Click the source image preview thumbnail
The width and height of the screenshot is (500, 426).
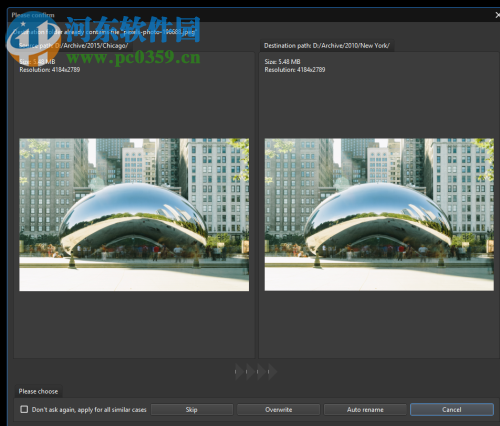click(134, 215)
